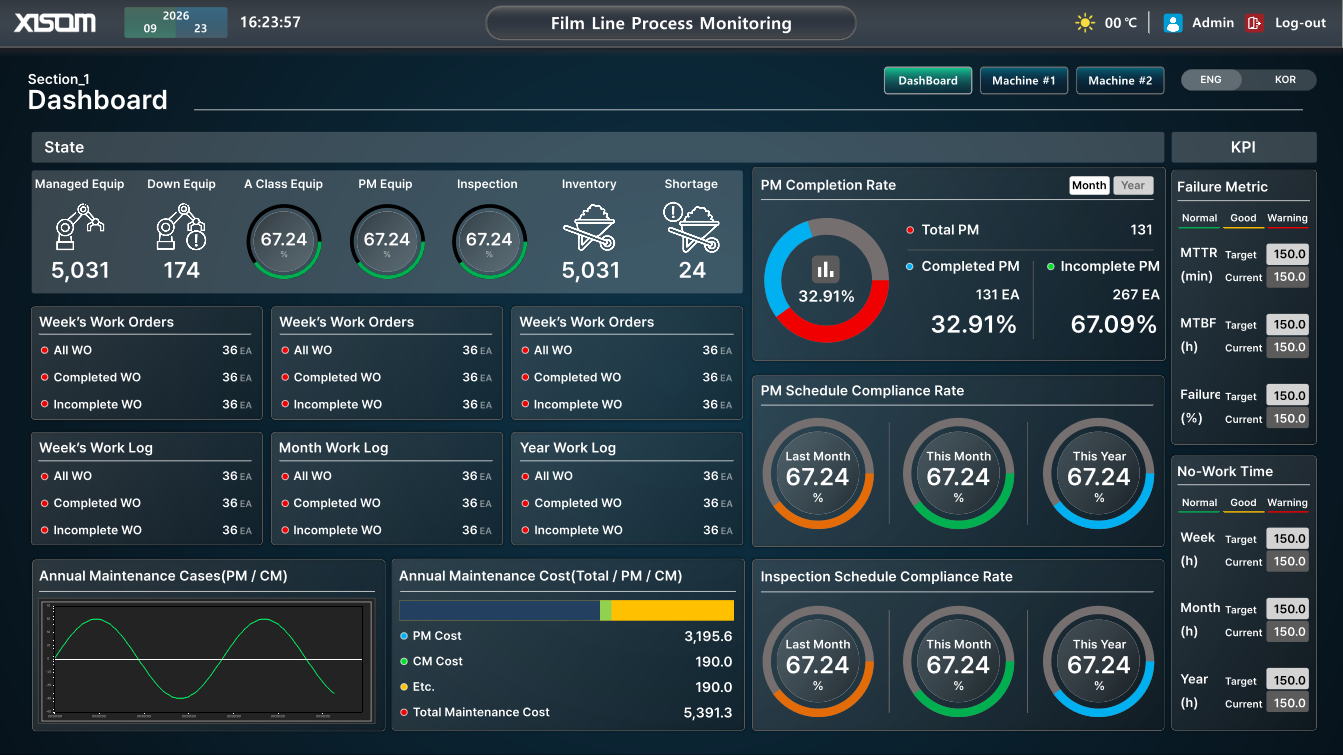Screen dimensions: 1343x755
Task: Open the Shortage wheelbarrow alert icon
Action: tap(691, 226)
